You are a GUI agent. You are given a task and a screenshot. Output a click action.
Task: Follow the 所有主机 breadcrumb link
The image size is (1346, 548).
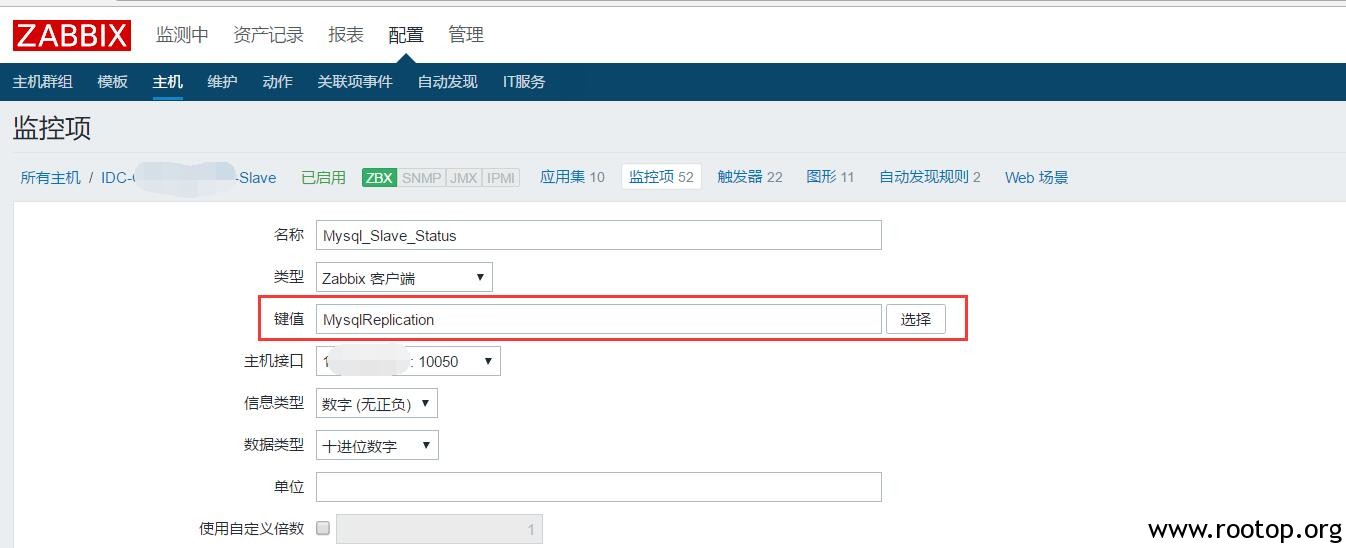click(50, 177)
